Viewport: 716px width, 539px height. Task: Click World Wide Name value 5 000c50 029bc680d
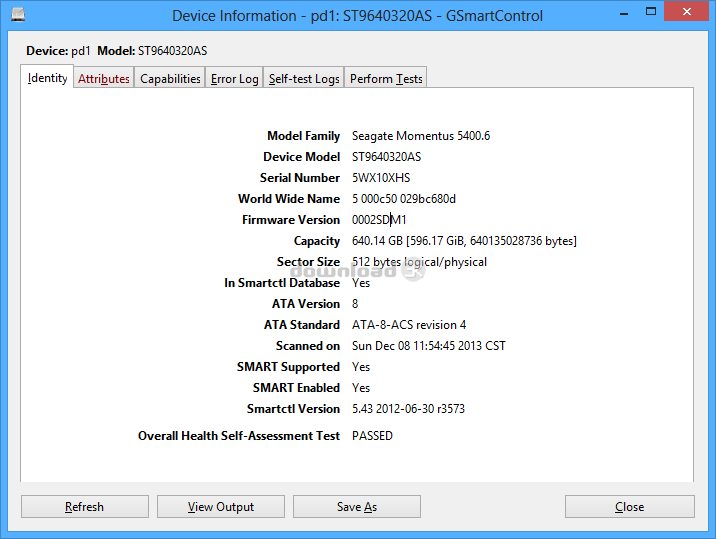pos(404,199)
